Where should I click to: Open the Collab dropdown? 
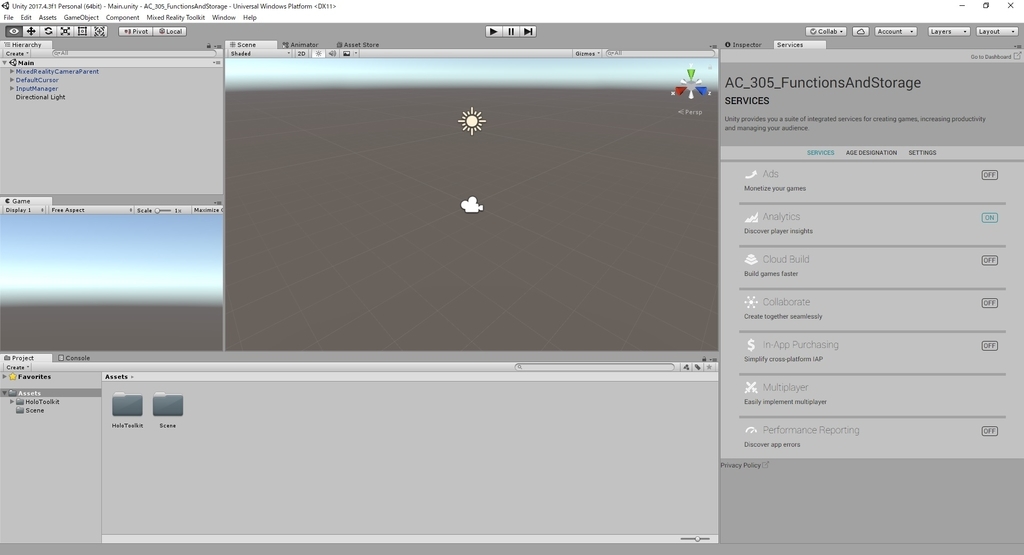pos(827,31)
